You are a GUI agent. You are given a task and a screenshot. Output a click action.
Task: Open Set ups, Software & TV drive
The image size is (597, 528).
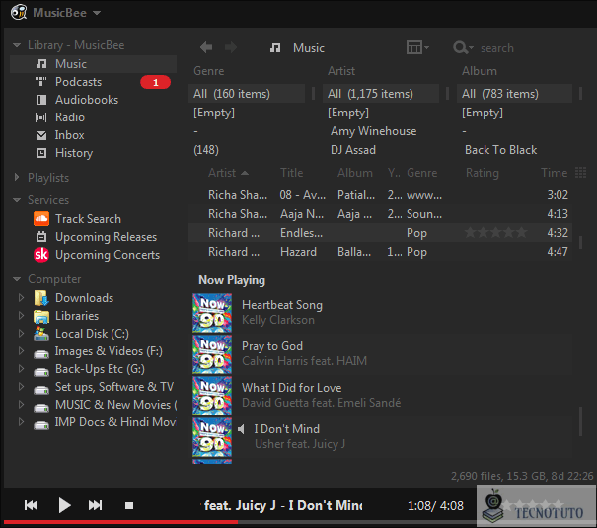(115, 387)
